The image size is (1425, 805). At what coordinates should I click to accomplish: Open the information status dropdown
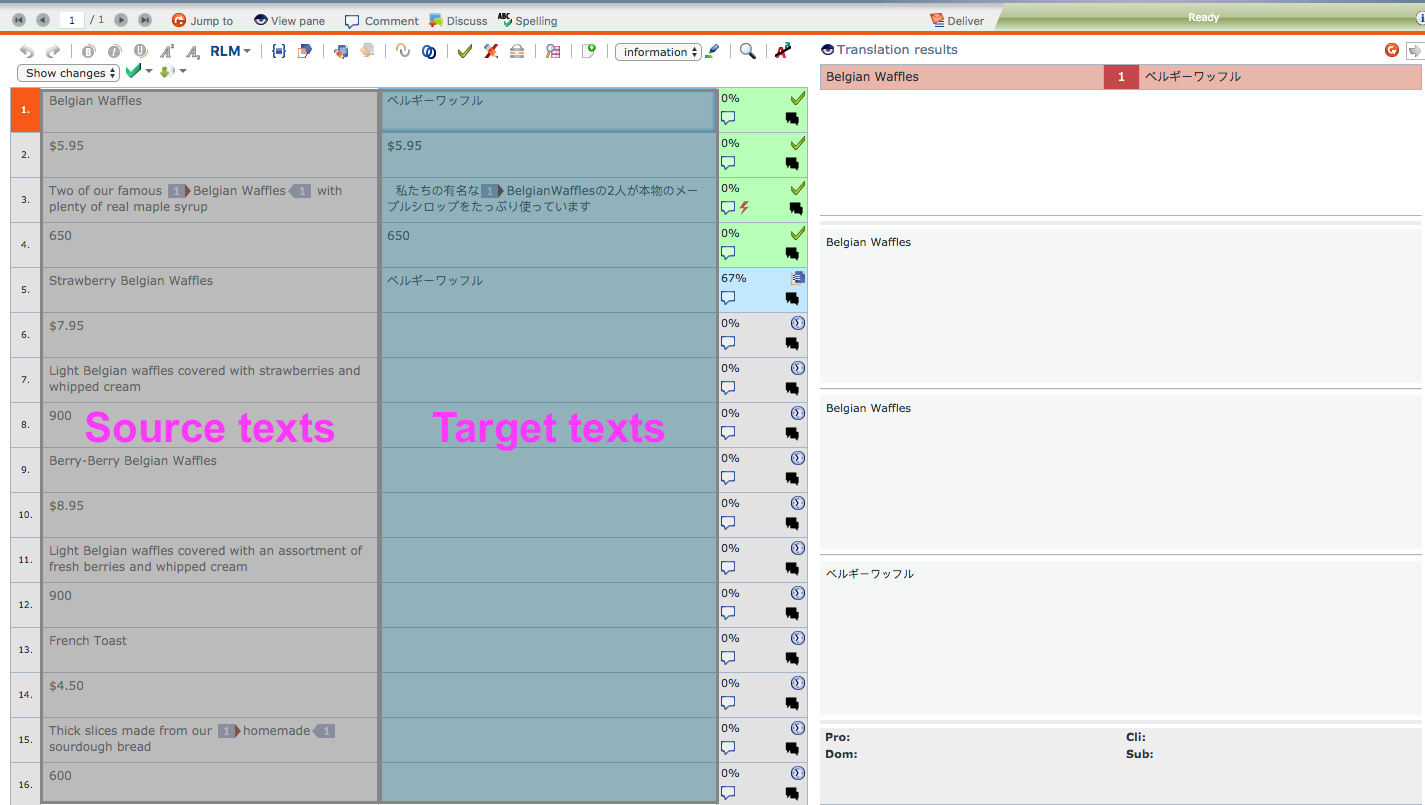point(658,51)
